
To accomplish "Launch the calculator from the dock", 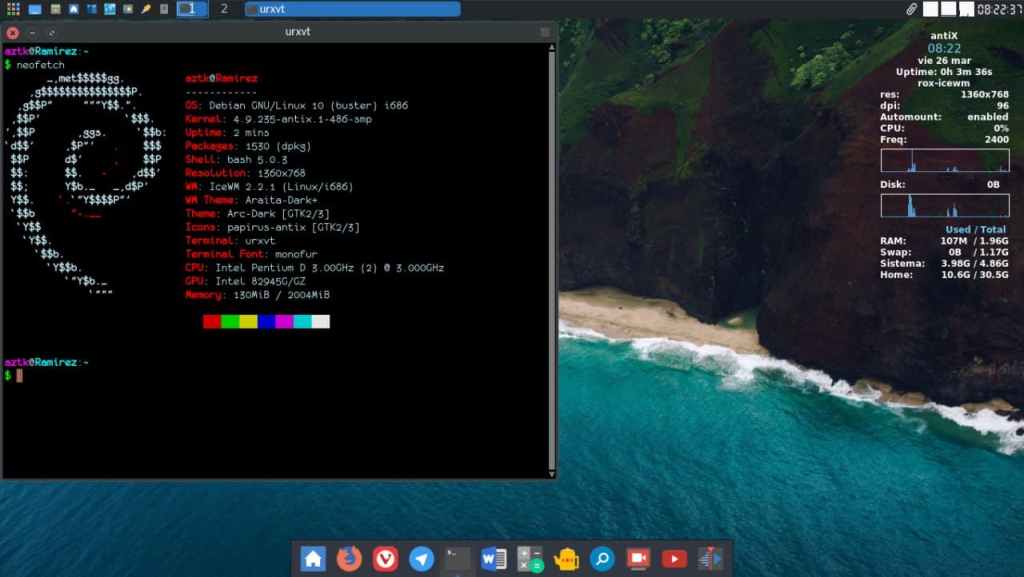I will coord(530,559).
